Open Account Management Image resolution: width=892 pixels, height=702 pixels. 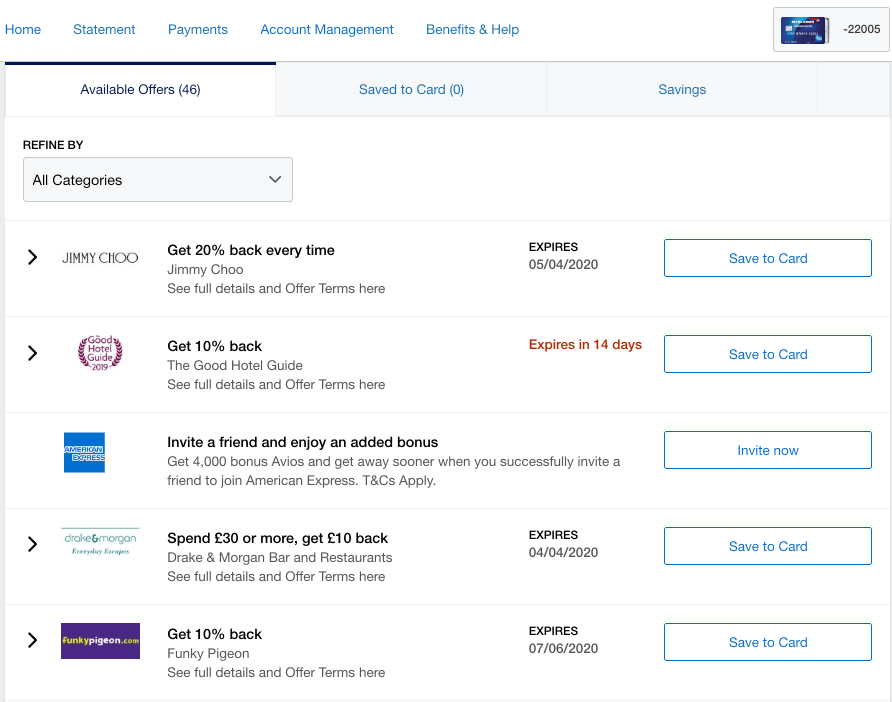click(x=327, y=30)
